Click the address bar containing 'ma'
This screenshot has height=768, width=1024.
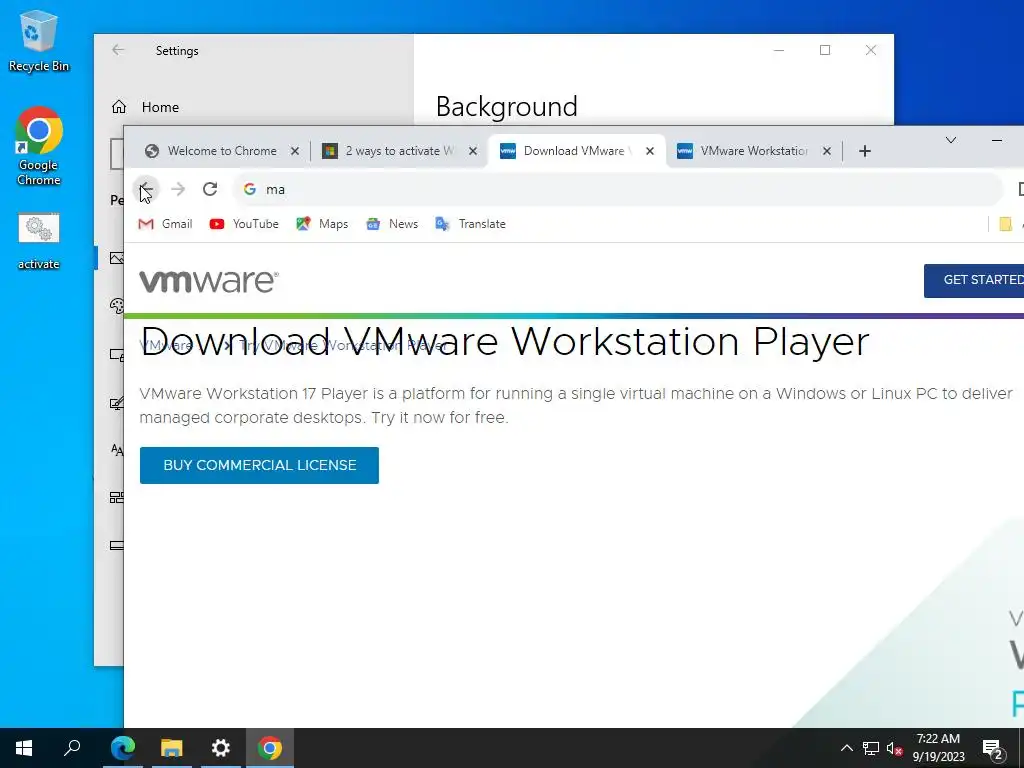click(617, 189)
